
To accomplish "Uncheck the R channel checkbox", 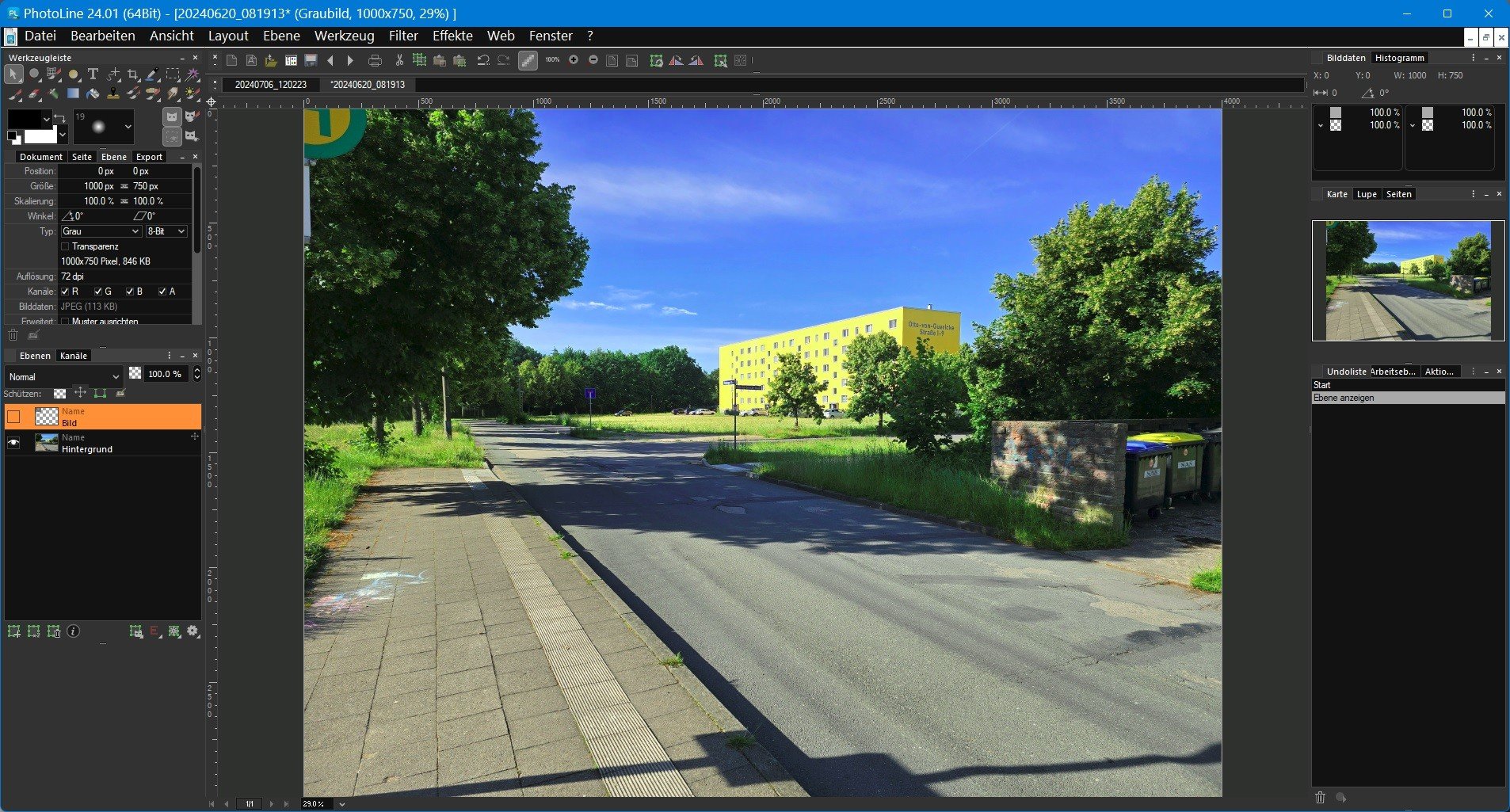I will tap(66, 292).
